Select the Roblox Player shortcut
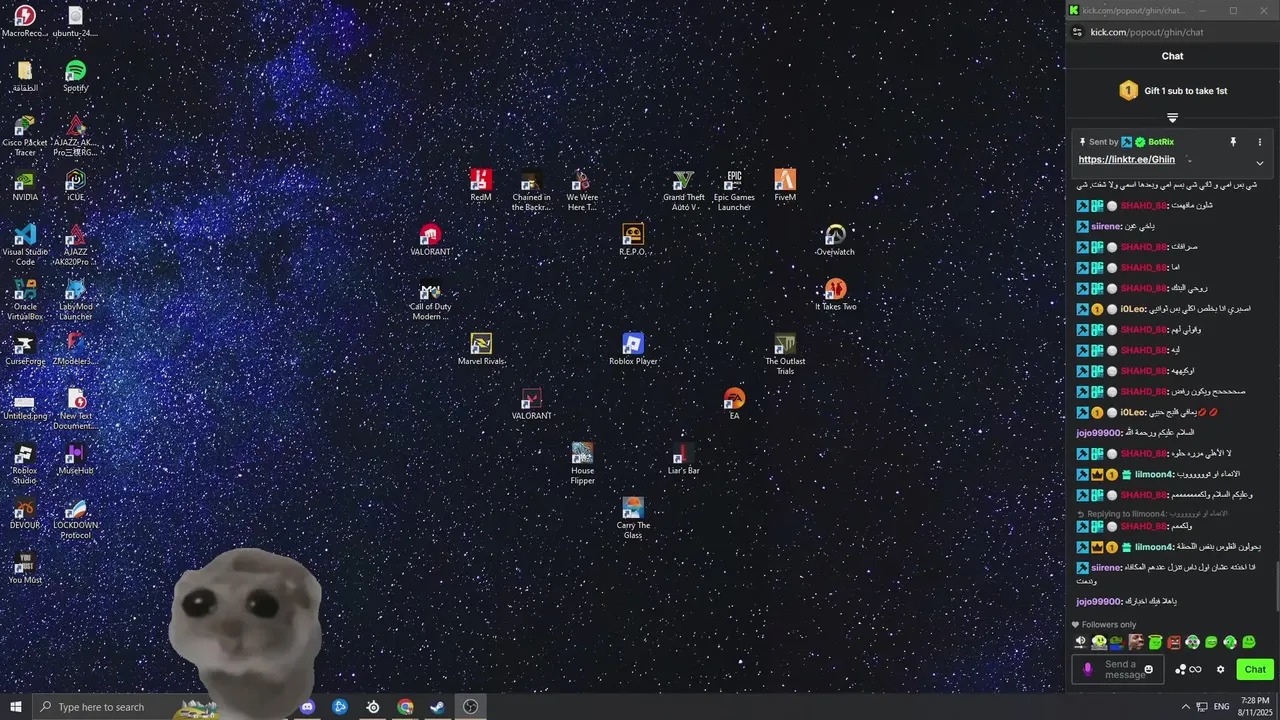This screenshot has width=1280, height=720. pyautogui.click(x=633, y=349)
